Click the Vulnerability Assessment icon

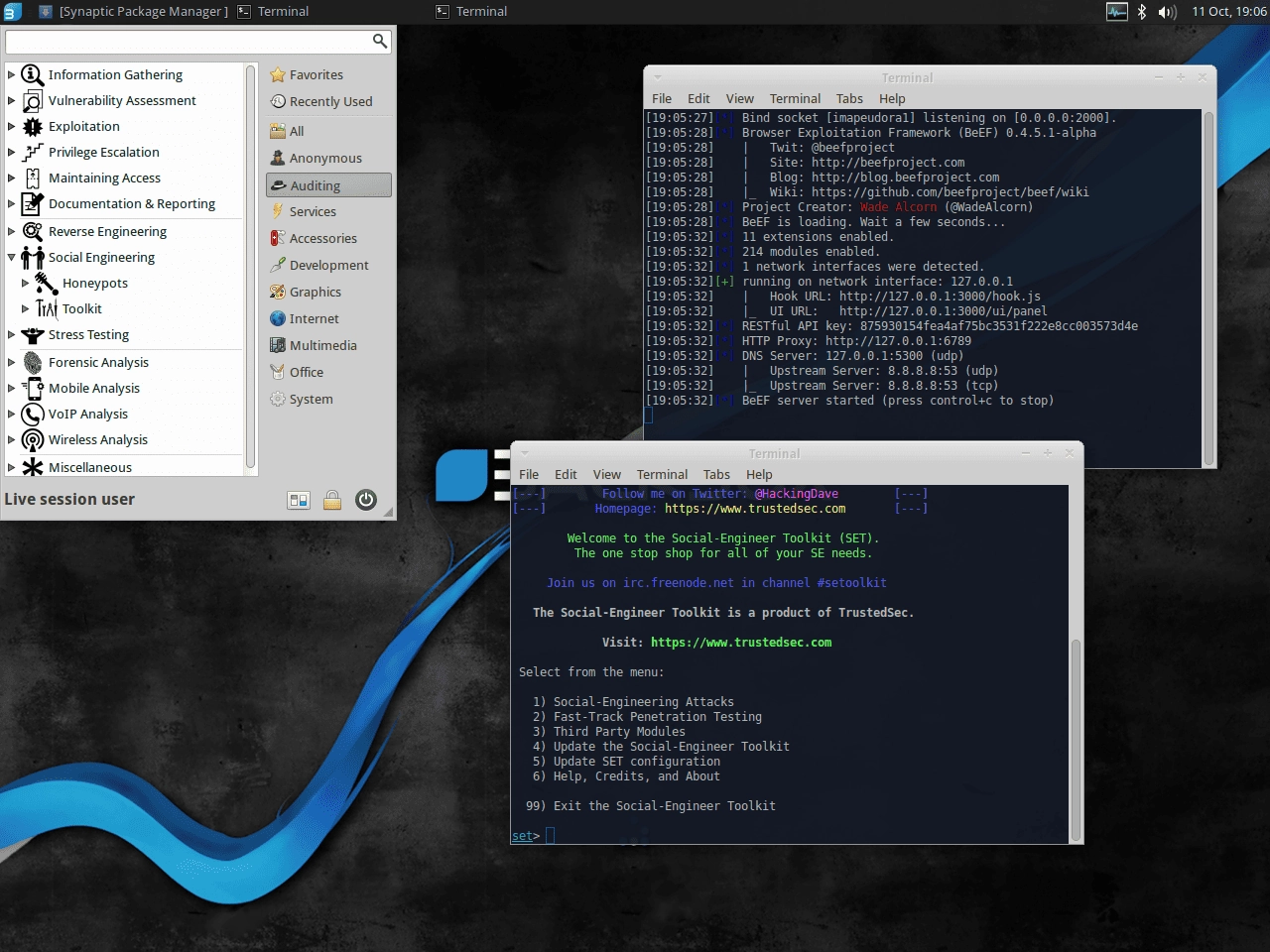pyautogui.click(x=32, y=100)
